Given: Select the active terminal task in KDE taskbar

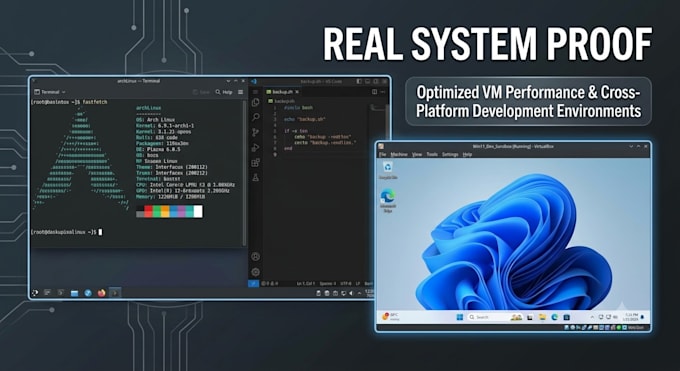Looking at the screenshot, I should (x=115, y=293).
